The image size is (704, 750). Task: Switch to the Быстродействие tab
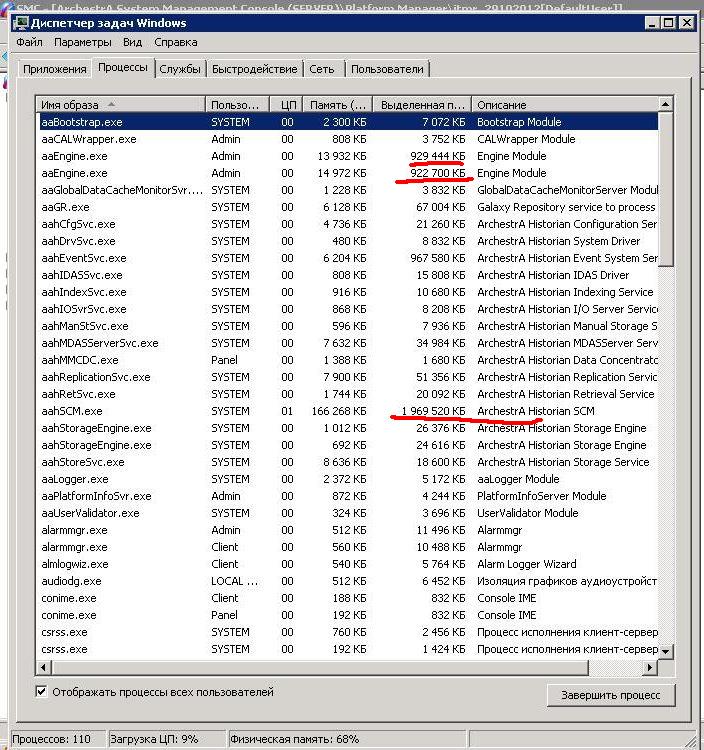pyautogui.click(x=254, y=69)
